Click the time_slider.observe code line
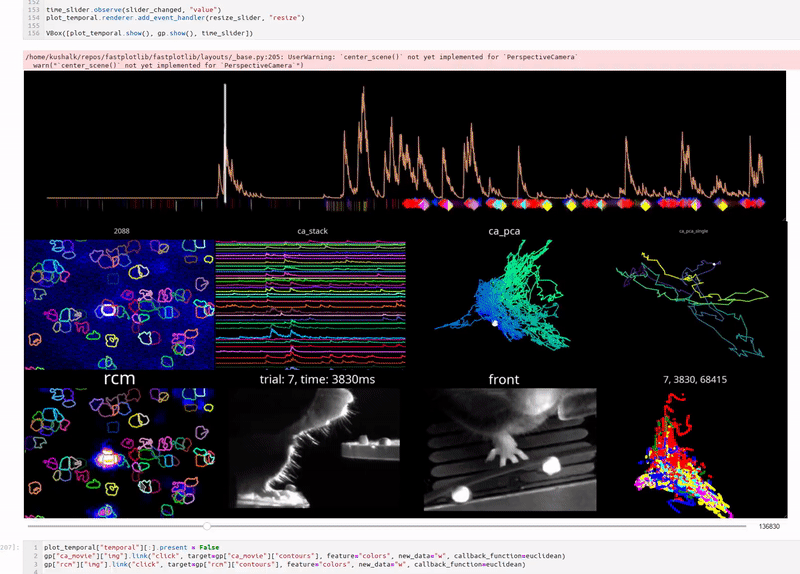The image size is (800, 574). [140, 9]
